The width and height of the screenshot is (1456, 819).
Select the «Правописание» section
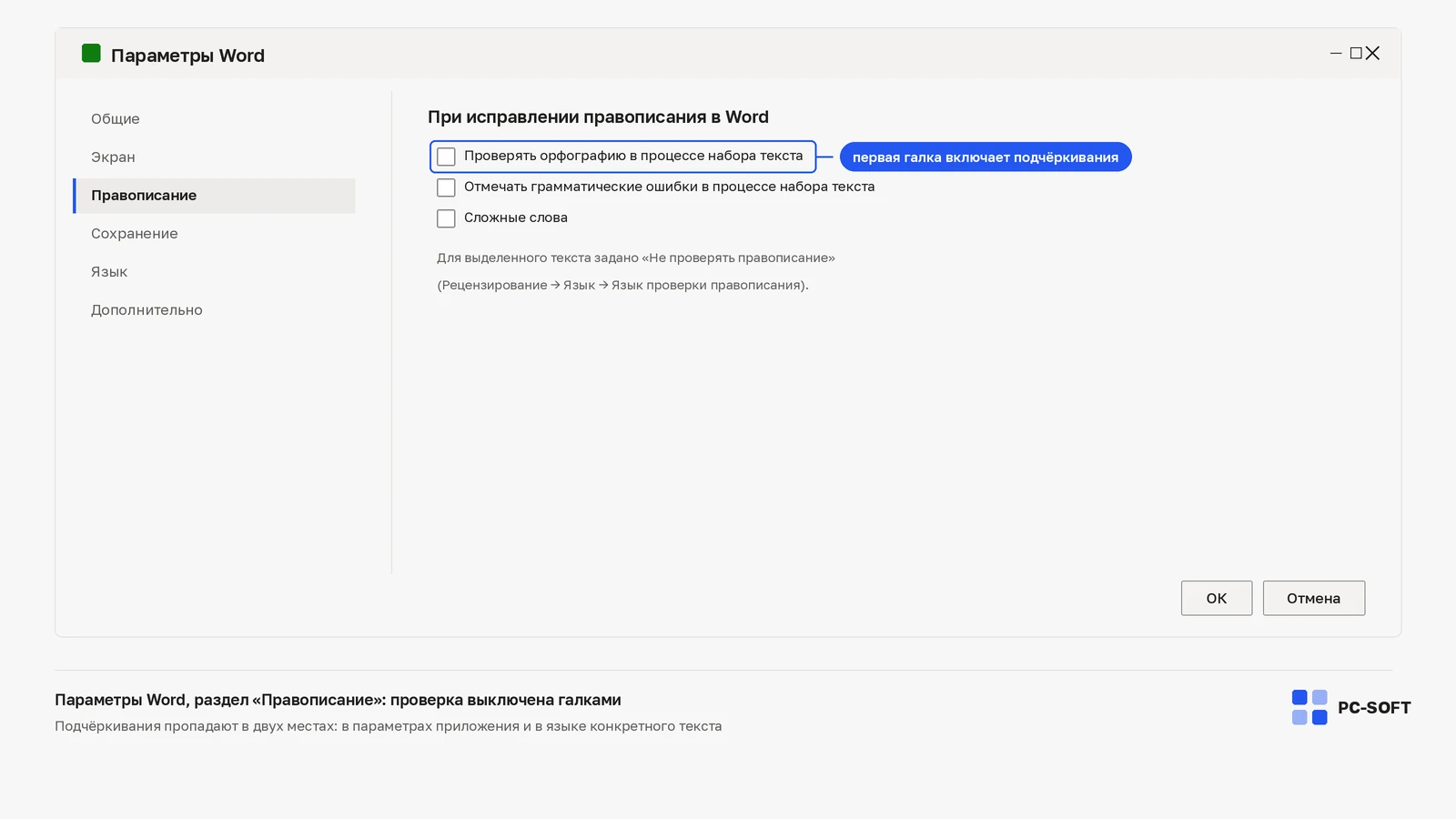[x=214, y=196]
